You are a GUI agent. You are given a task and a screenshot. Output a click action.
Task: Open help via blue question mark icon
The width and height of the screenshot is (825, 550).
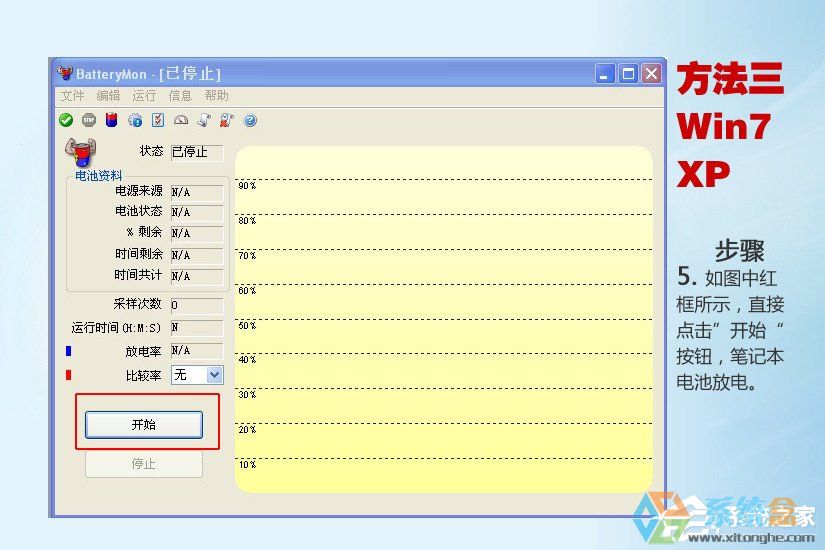click(x=250, y=120)
